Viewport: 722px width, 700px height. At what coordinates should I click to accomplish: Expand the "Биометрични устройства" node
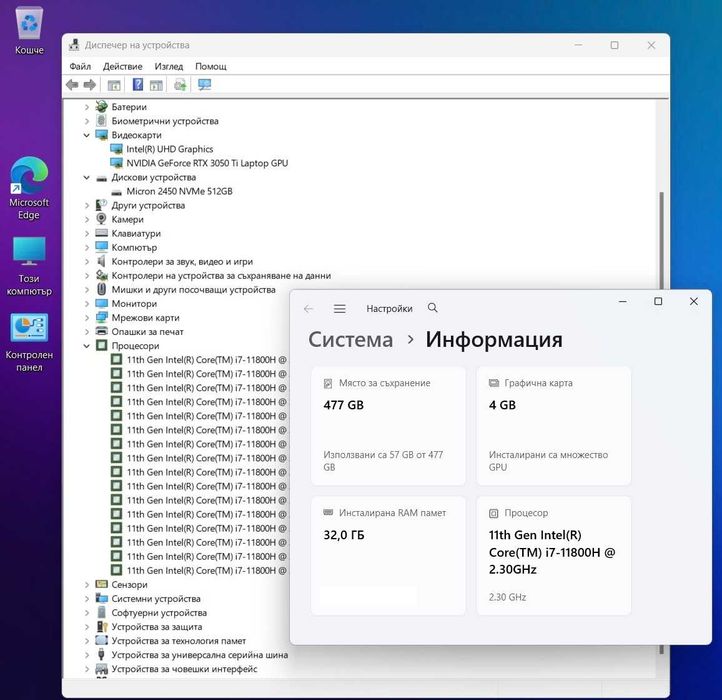pyautogui.click(x=87, y=121)
